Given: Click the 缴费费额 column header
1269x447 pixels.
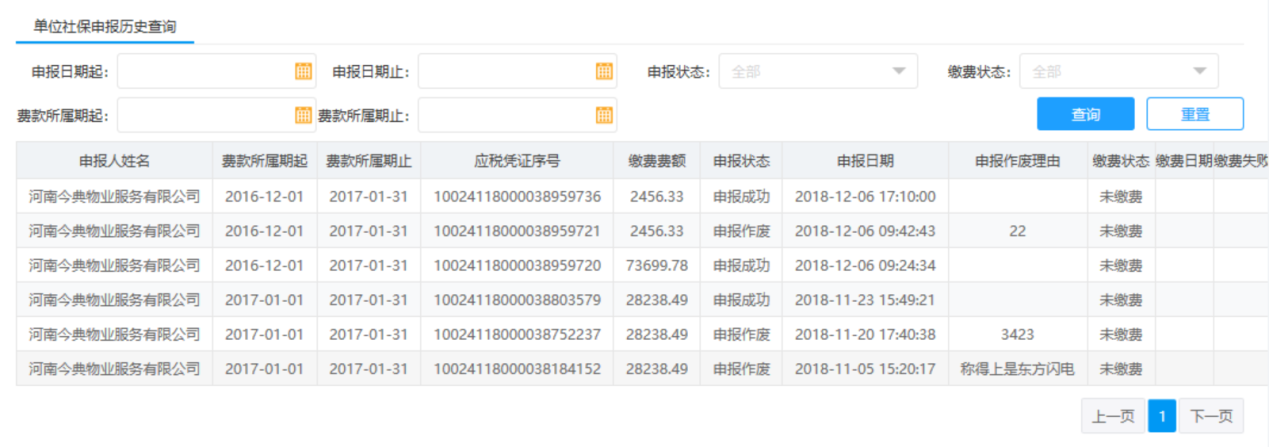Looking at the screenshot, I should [x=656, y=161].
